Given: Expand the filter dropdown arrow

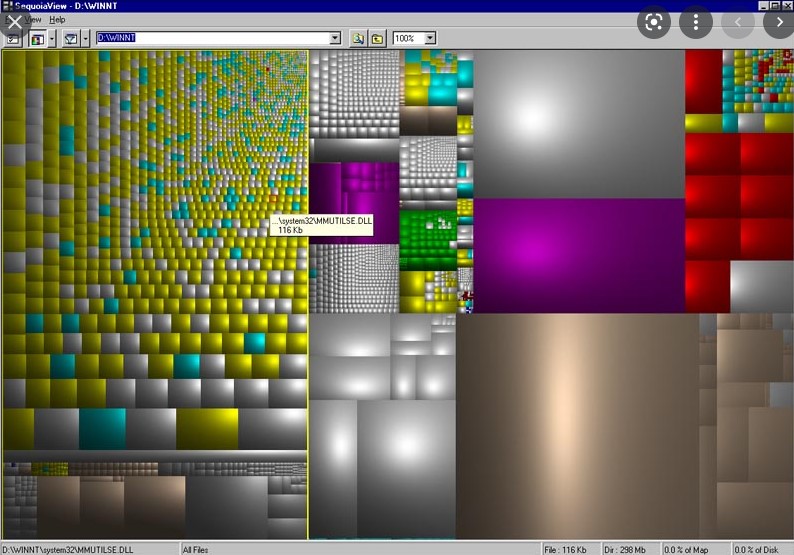Looking at the screenshot, I should tap(86, 38).
